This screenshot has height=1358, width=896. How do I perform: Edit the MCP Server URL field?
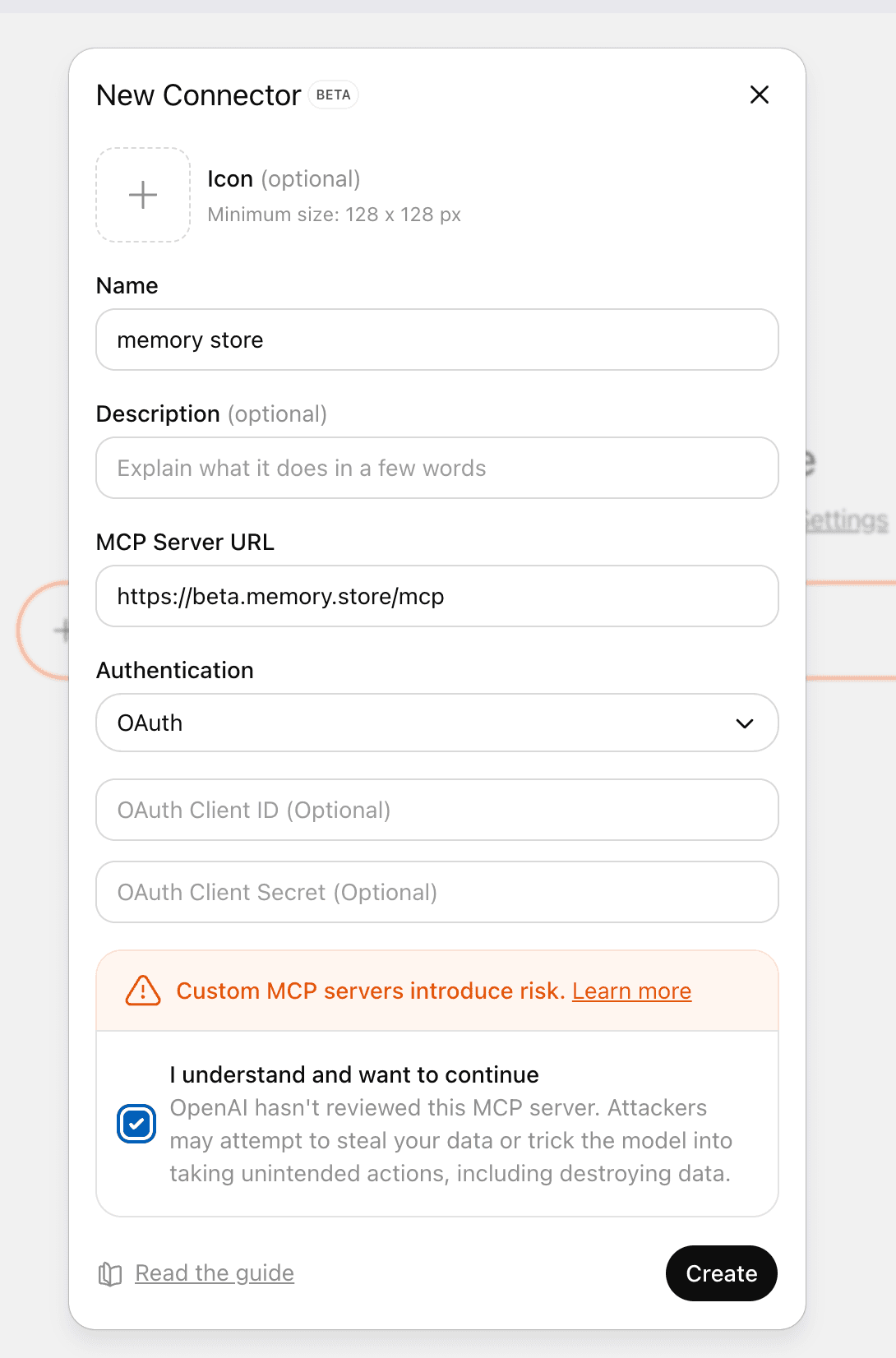point(437,596)
